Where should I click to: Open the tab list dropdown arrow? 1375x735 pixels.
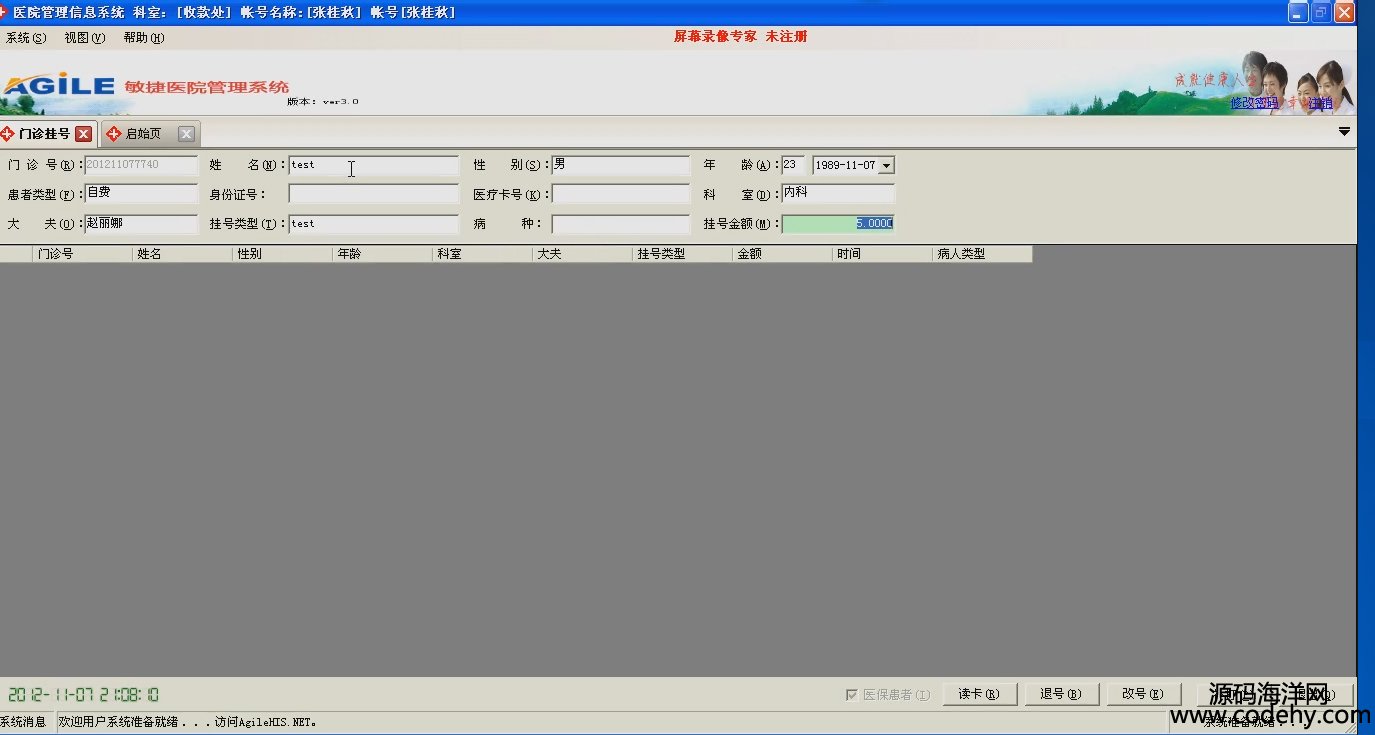coord(1344,132)
